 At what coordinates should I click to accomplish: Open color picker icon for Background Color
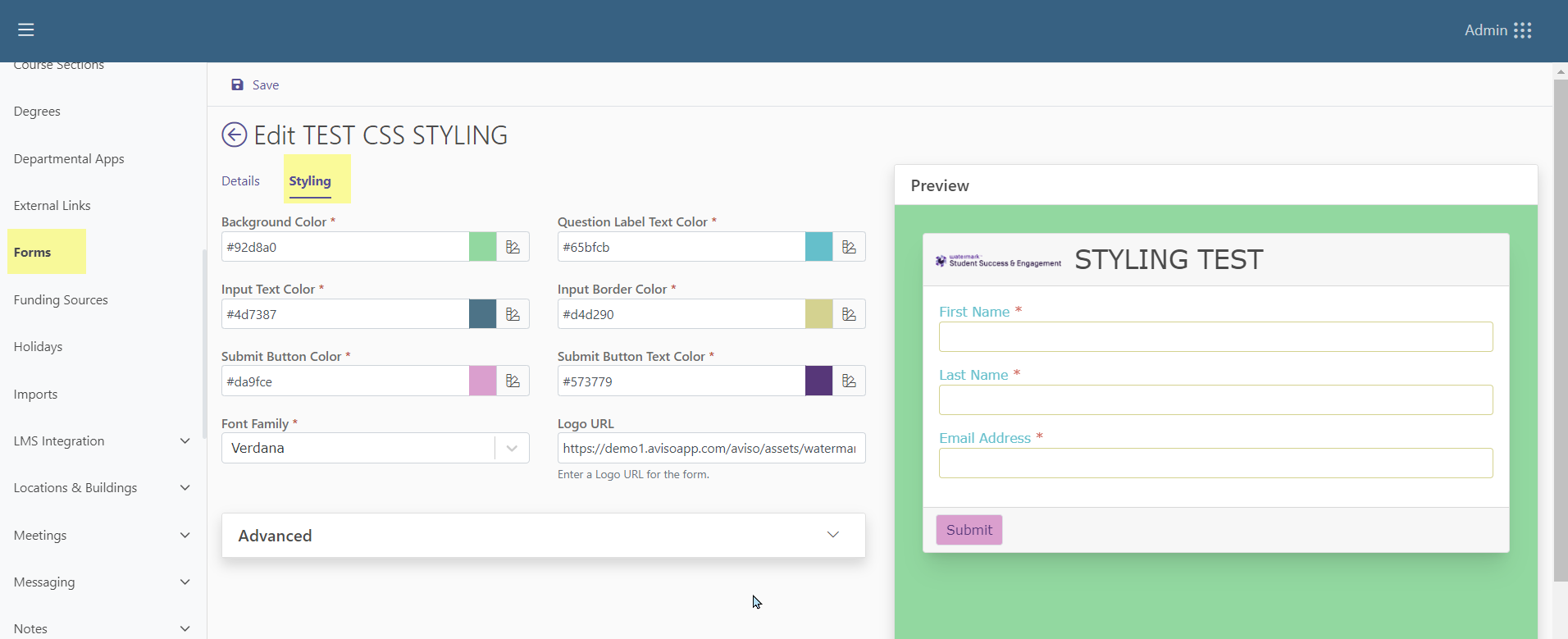[x=513, y=247]
